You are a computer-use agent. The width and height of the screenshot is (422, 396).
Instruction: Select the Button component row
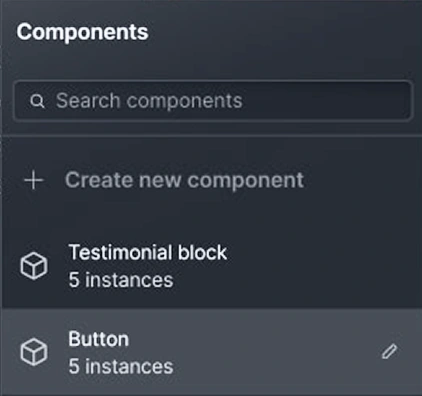pyautogui.click(x=212, y=352)
